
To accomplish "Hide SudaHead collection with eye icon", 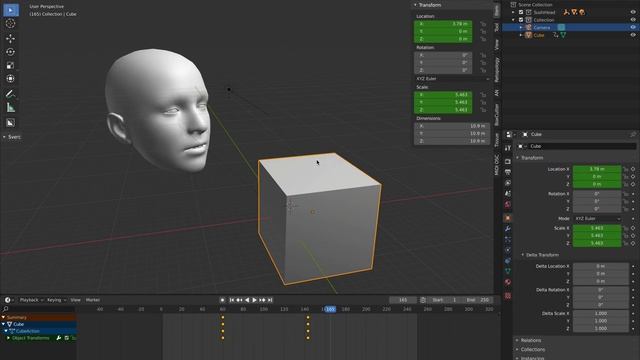I will (x=633, y=12).
